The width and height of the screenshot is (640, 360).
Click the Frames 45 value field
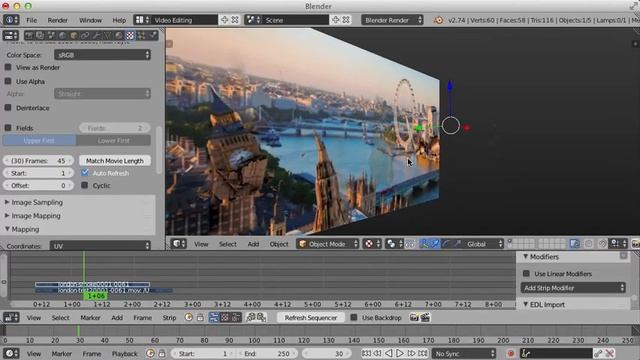pyautogui.click(x=38, y=161)
